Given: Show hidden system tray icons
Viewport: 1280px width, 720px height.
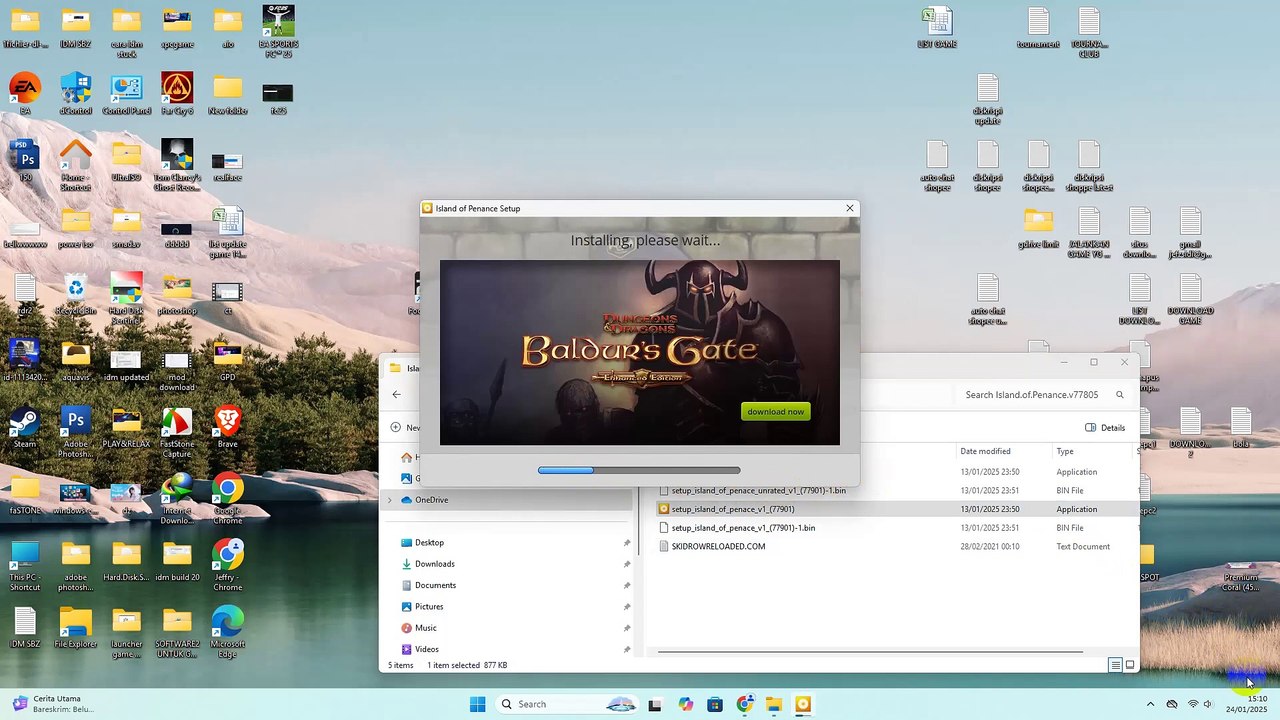Looking at the screenshot, I should tap(1150, 704).
